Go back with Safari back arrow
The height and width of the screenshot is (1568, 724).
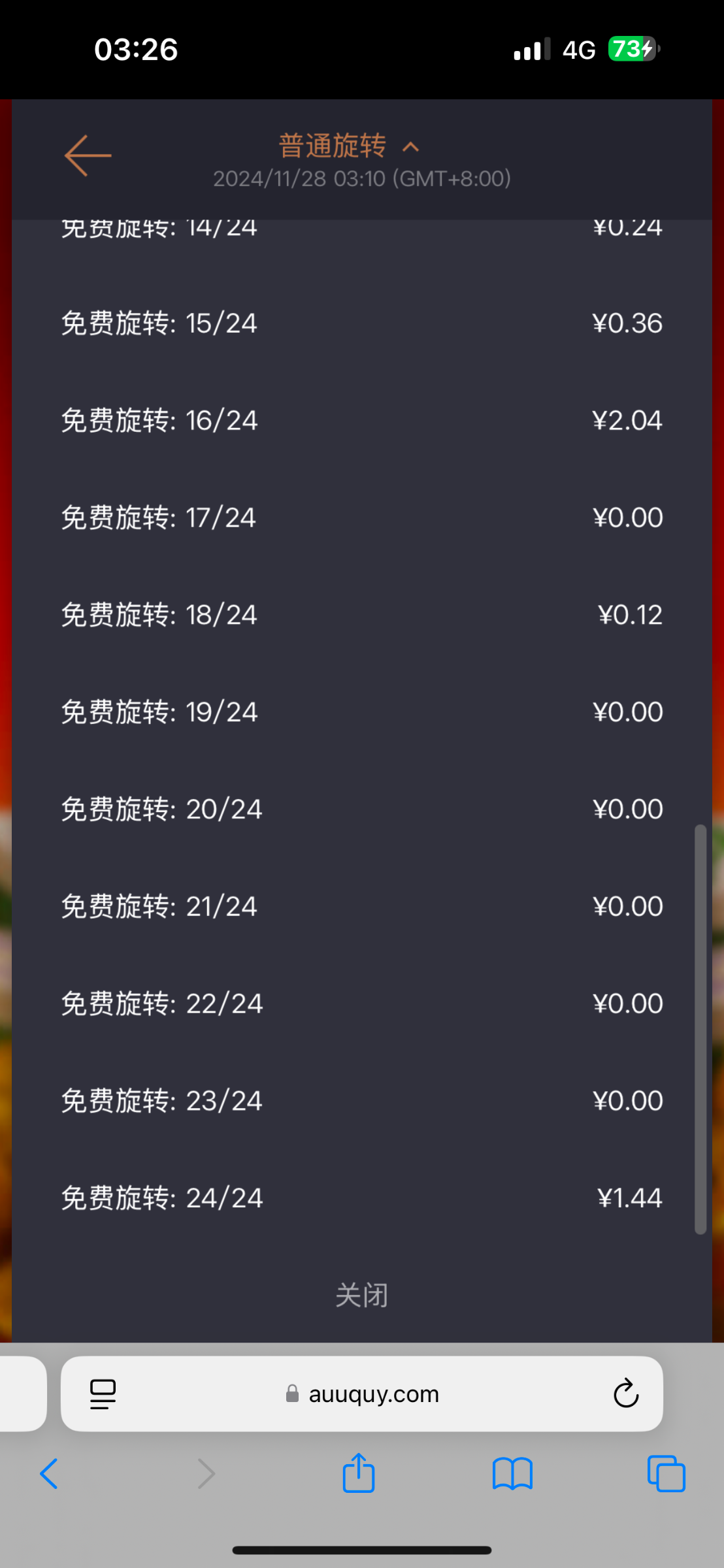49,1474
